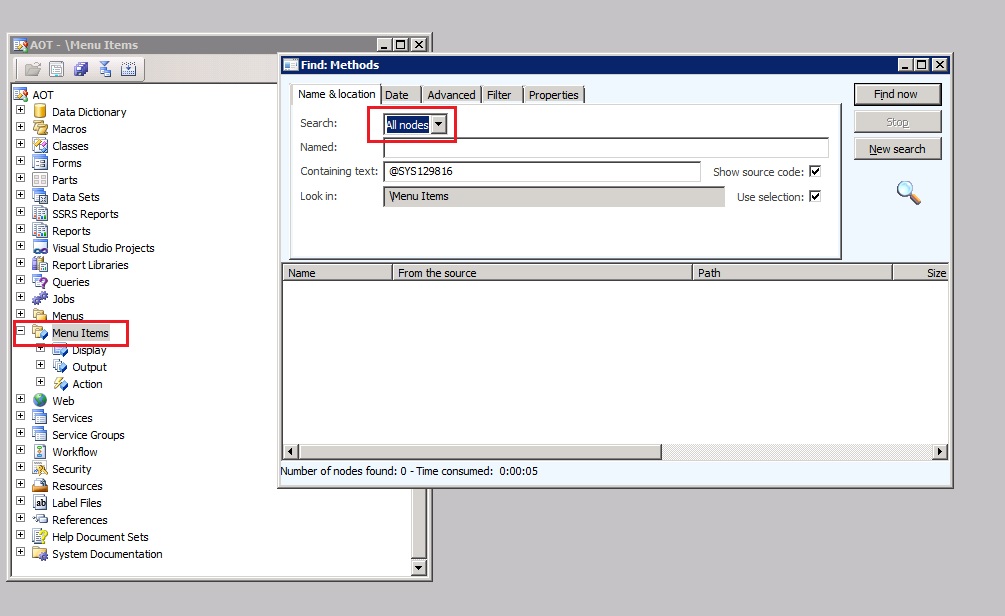The width and height of the screenshot is (1005, 616).
Task: Select the SSRS Reports icon
Action: (x=40, y=214)
